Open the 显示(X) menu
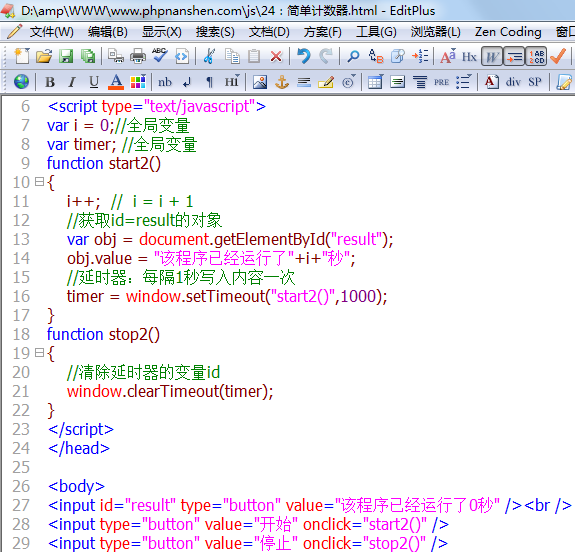Image resolution: width=575 pixels, height=552 pixels. coord(162,32)
